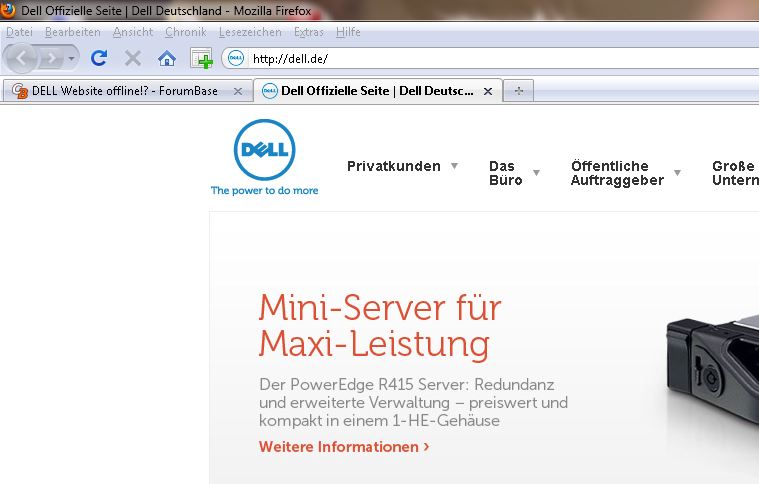The height and width of the screenshot is (484, 759).
Task: Click the stop loading X icon
Action: pos(133,59)
